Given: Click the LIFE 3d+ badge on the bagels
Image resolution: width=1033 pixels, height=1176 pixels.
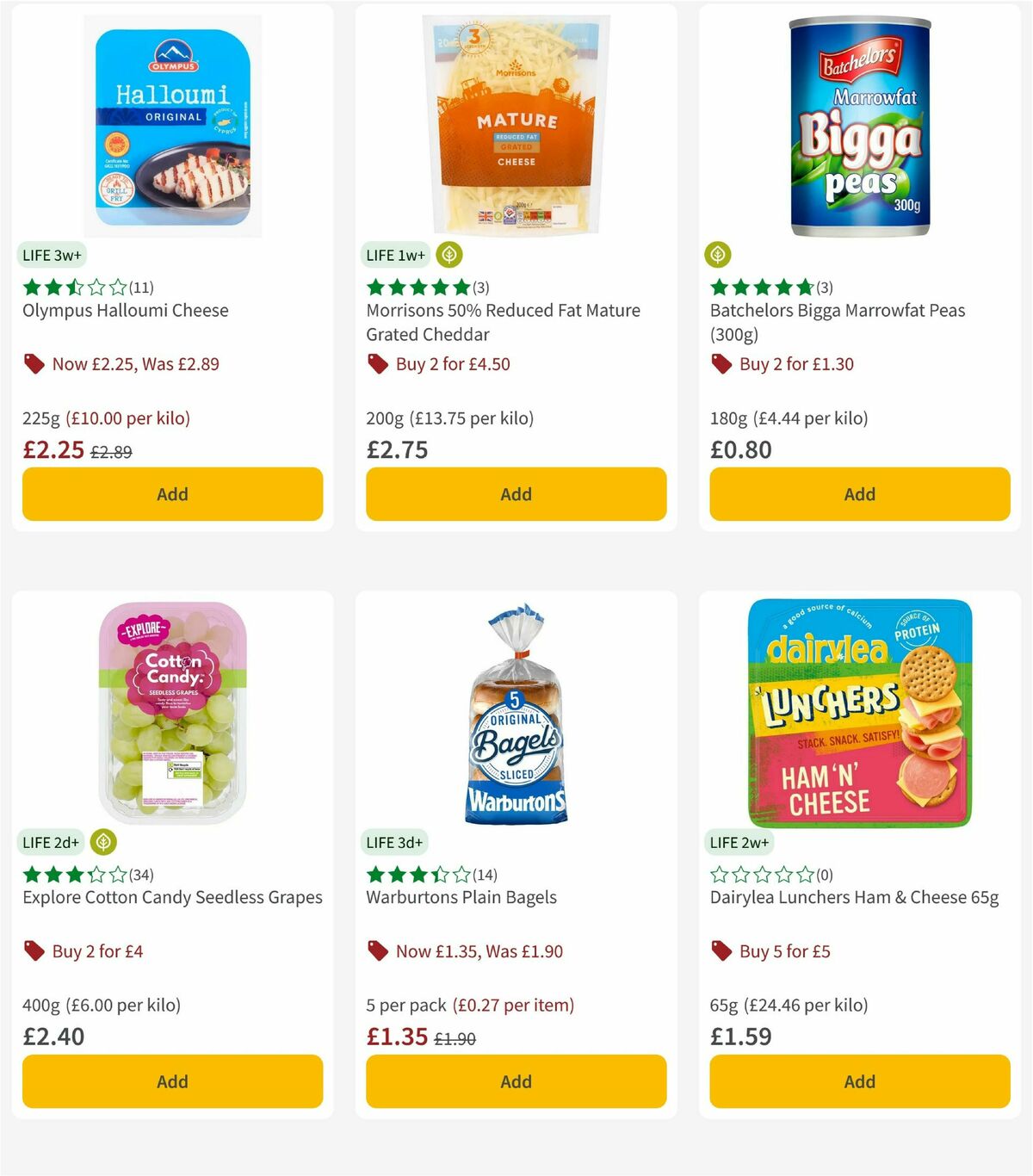Looking at the screenshot, I should [395, 842].
